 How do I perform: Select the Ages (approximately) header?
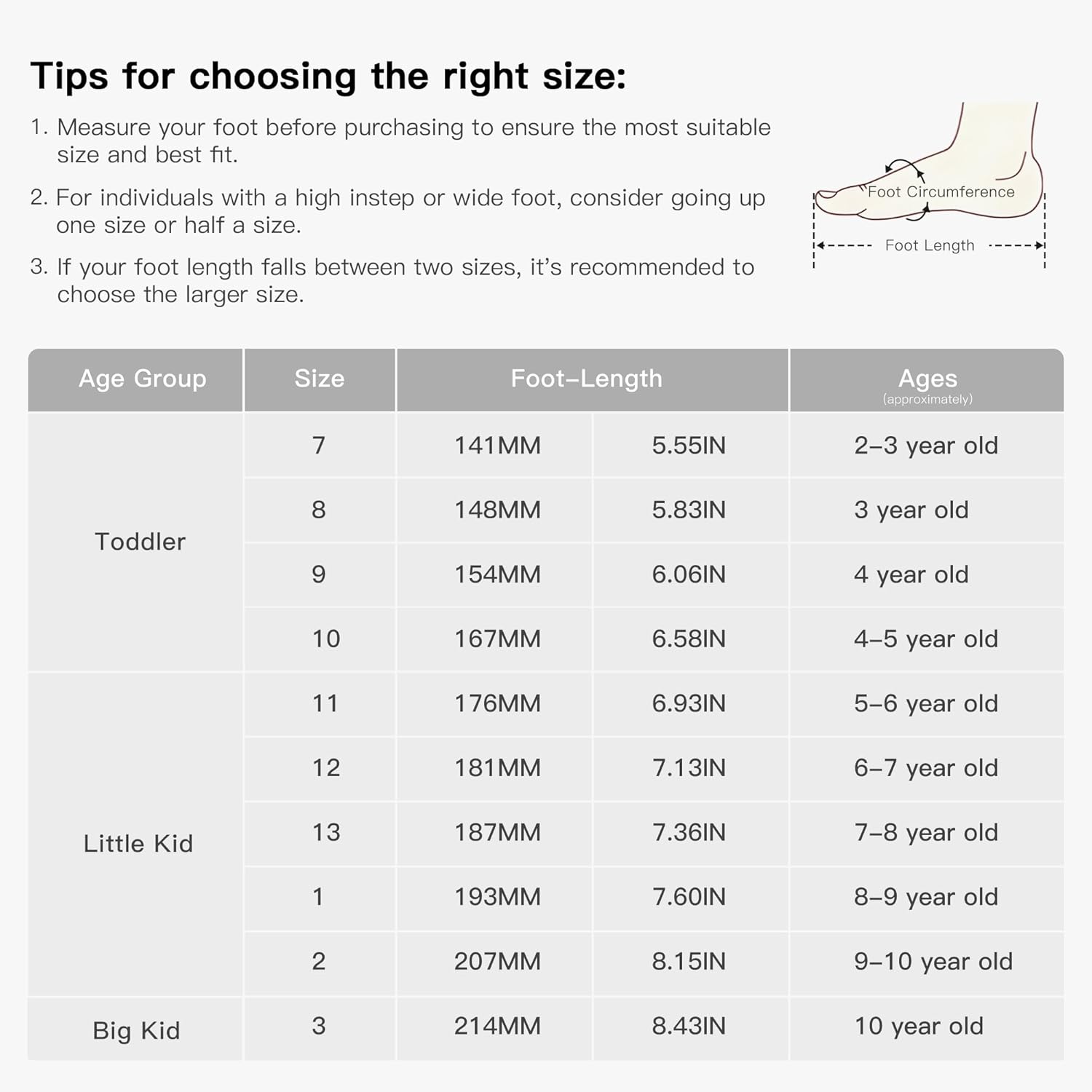[x=927, y=380]
